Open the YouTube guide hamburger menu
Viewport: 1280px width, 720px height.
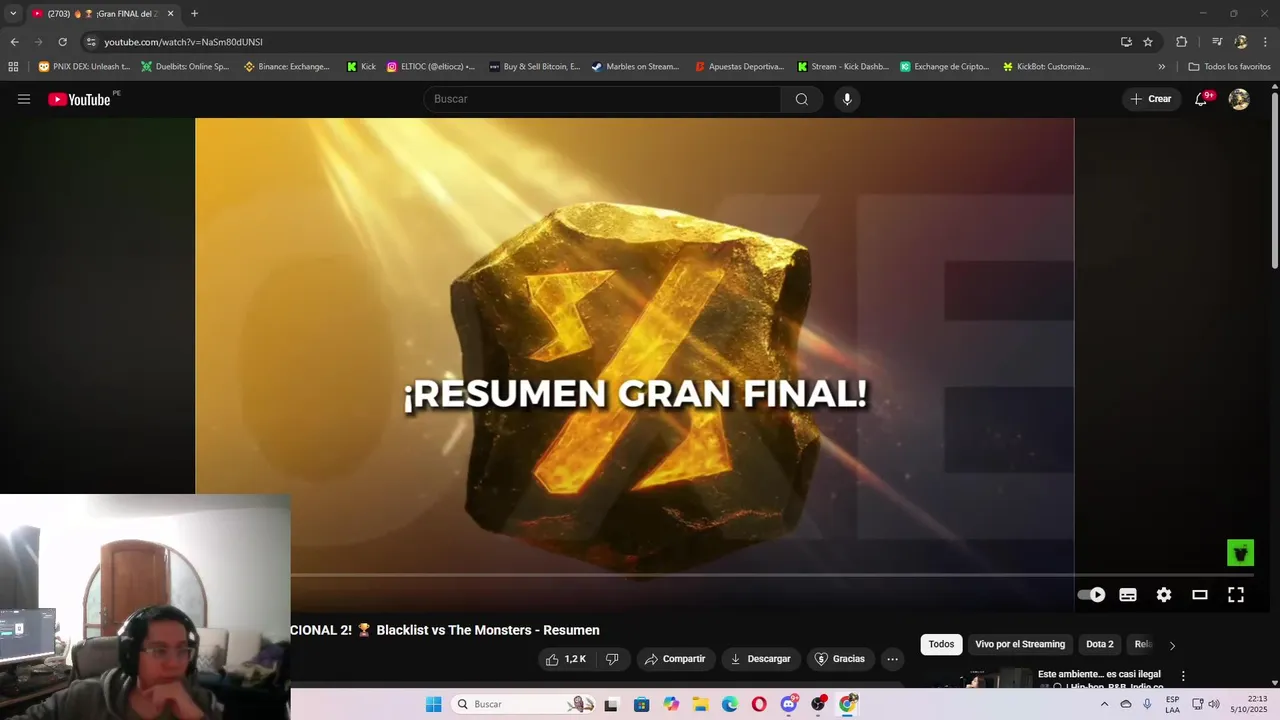[x=24, y=99]
